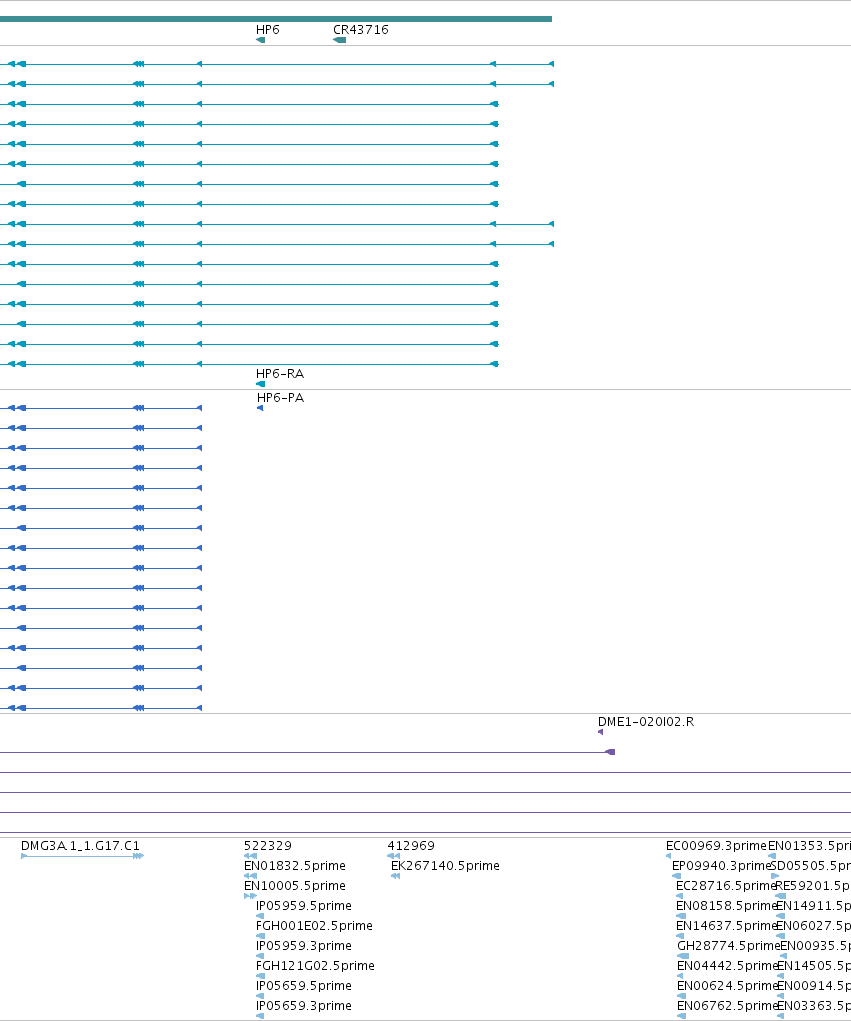Select the EN06762.5prime arrow glyph
Screen dimensions: 851x1021
(x=682, y=1016)
